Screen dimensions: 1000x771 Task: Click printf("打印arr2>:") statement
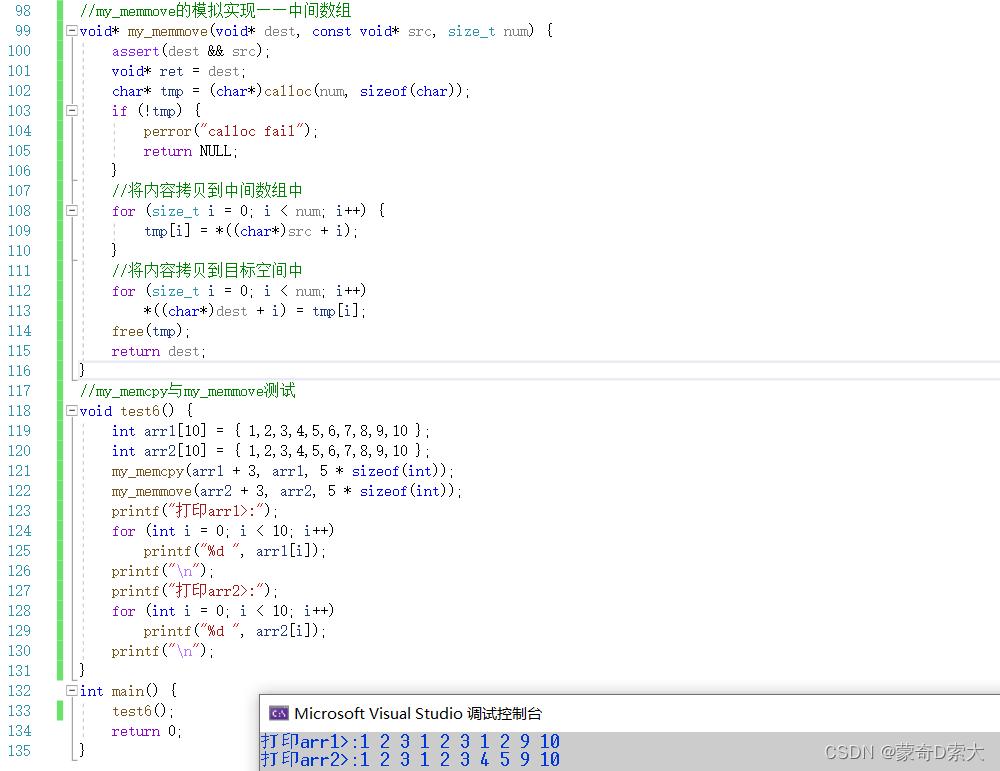click(x=195, y=591)
